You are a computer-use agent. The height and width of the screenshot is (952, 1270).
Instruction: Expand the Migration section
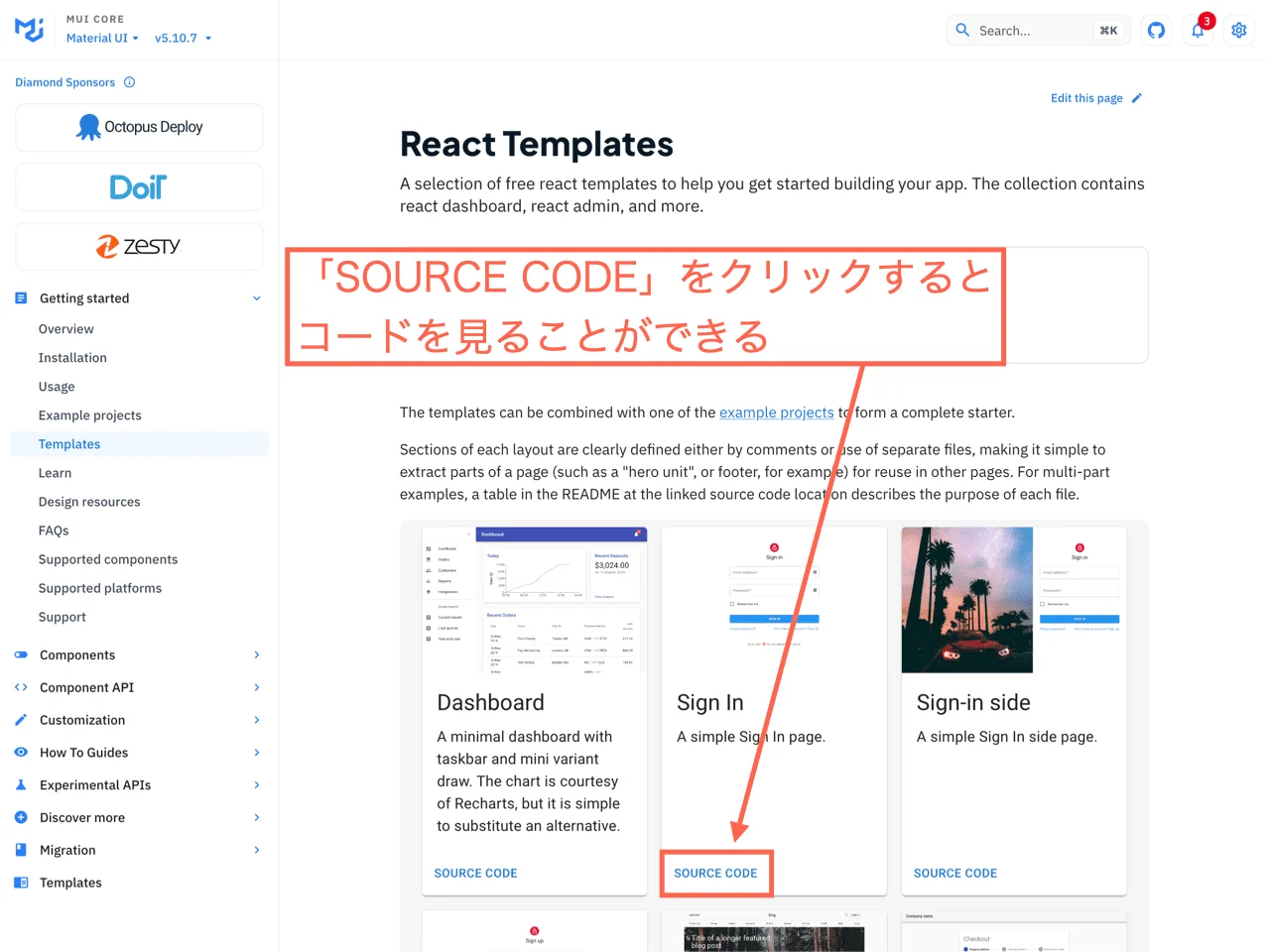[256, 850]
